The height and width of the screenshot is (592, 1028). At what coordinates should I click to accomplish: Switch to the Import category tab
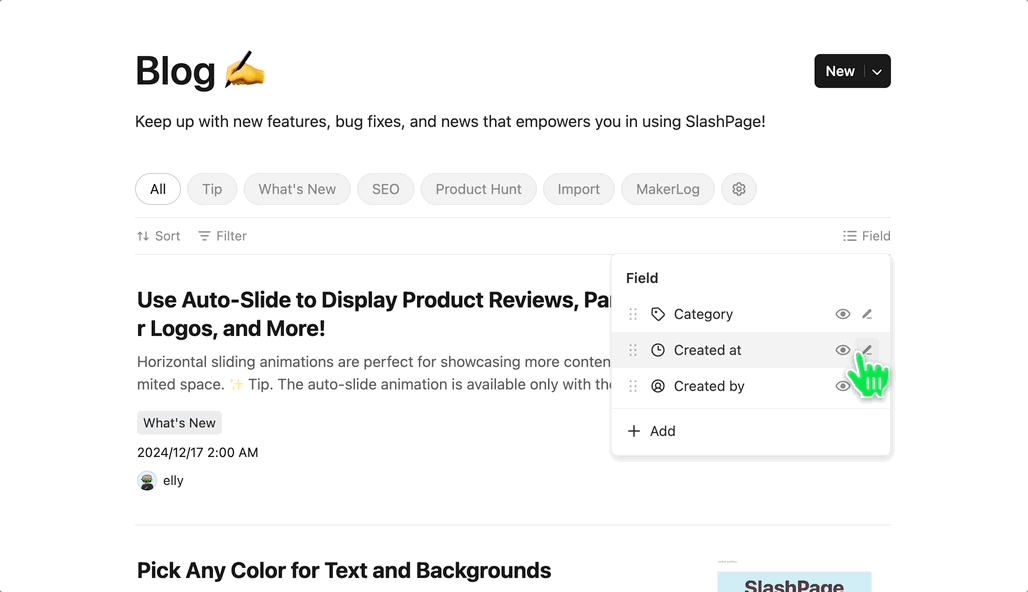(579, 189)
